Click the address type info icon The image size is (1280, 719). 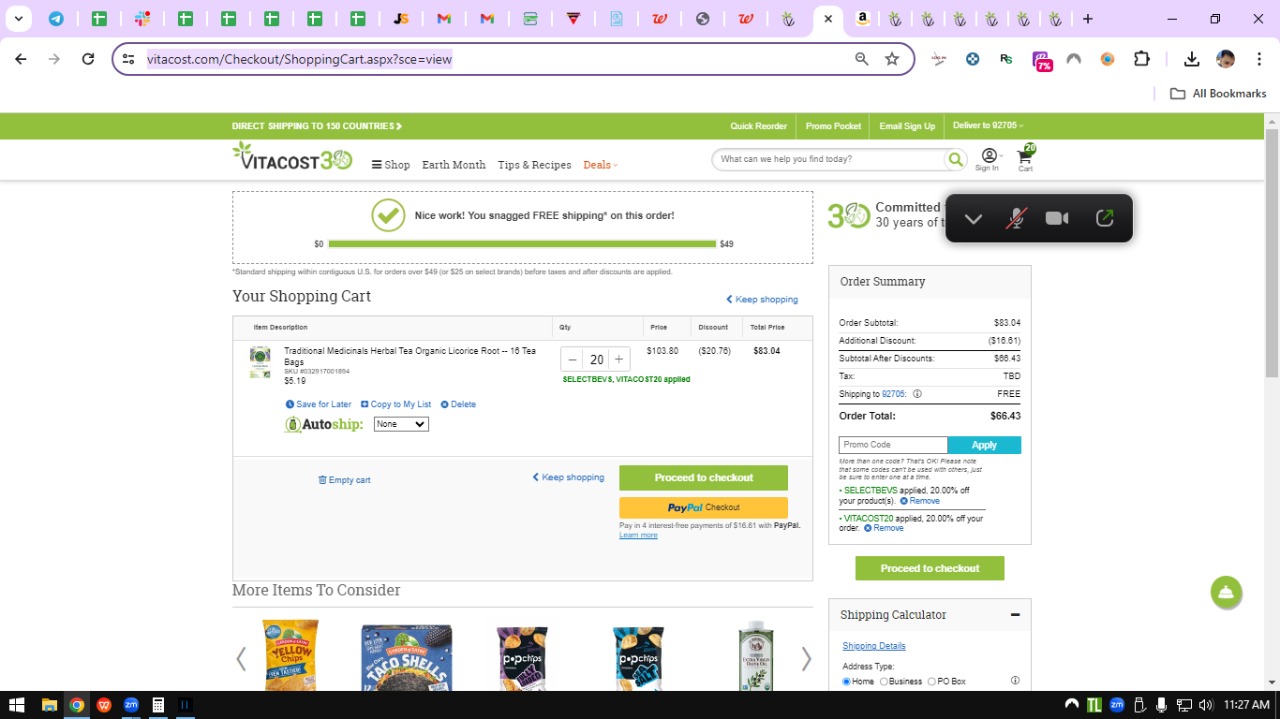tap(1015, 681)
